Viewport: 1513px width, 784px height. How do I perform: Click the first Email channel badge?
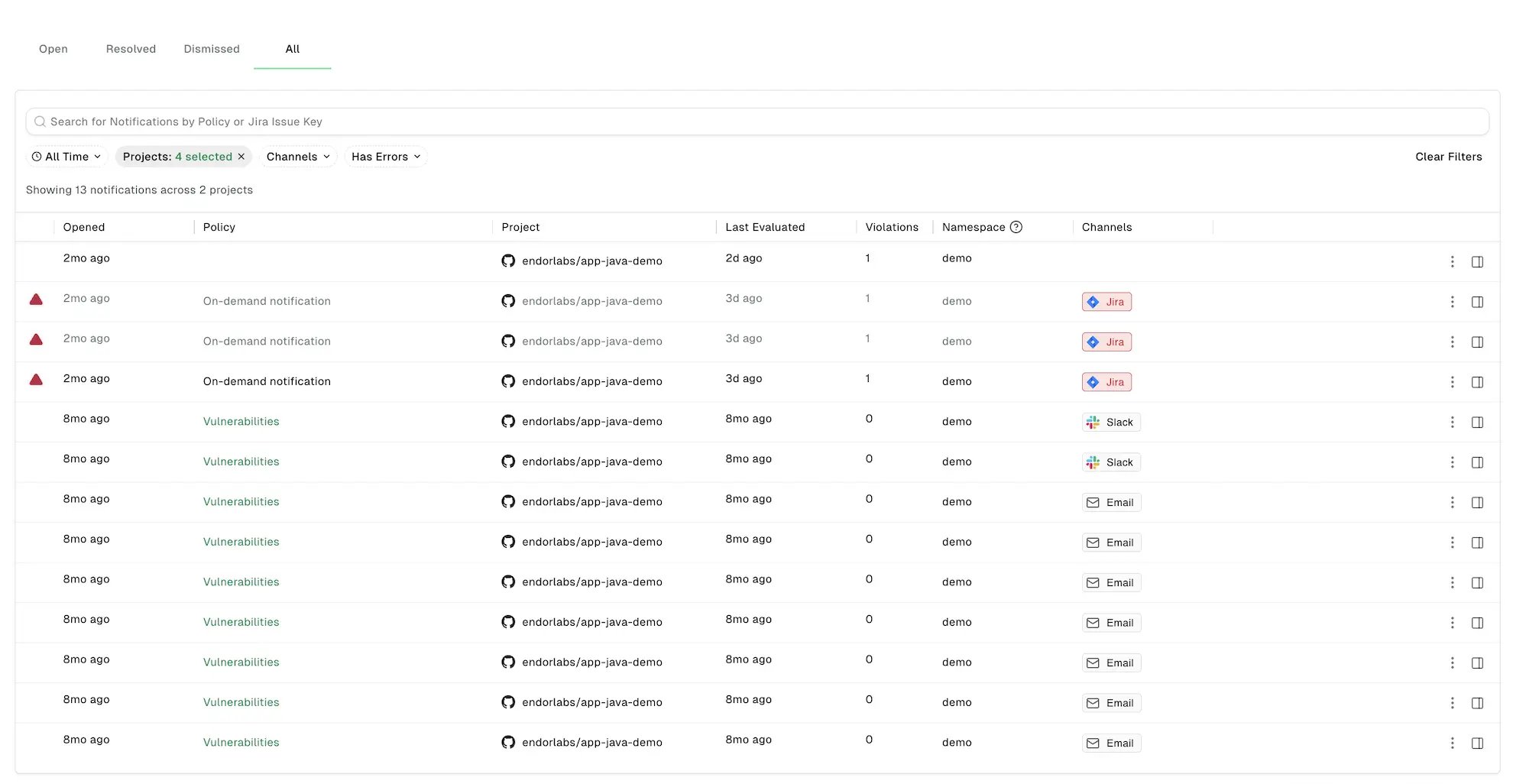click(x=1111, y=502)
